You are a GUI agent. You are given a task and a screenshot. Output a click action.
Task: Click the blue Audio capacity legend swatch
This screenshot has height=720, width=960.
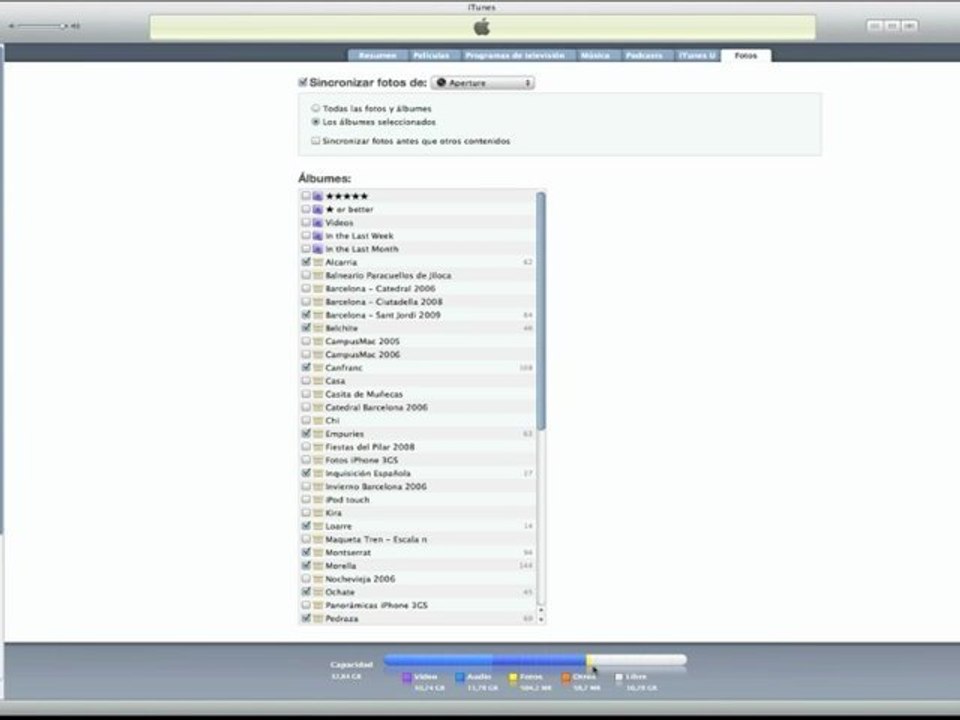click(460, 677)
